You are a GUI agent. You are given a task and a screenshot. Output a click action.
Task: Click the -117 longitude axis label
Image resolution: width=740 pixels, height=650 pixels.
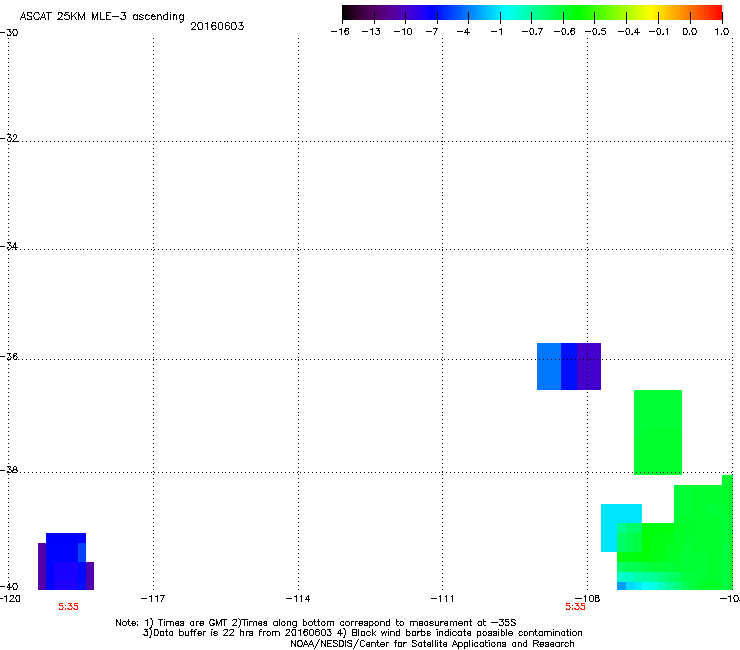tap(153, 599)
